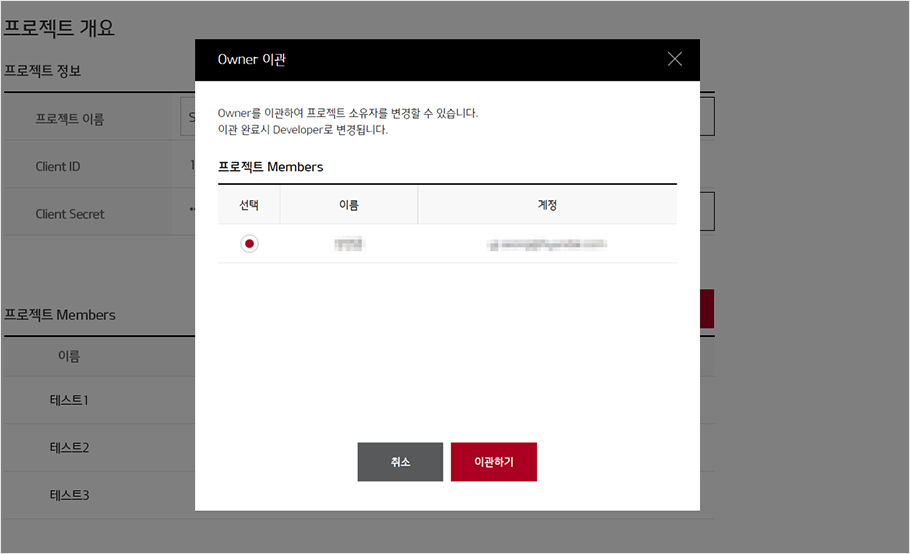
Task: Select the member radio button in 선택 column
Action: click(250, 244)
